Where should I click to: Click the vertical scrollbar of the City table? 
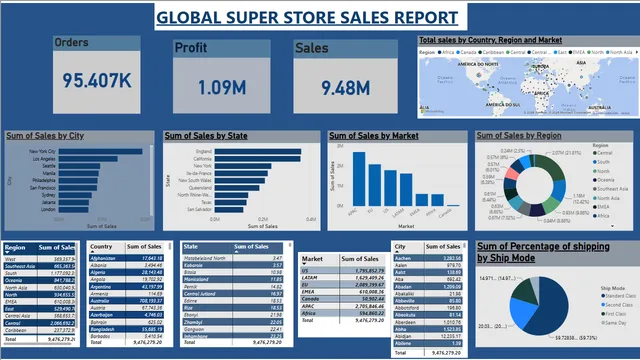[x=464, y=246]
